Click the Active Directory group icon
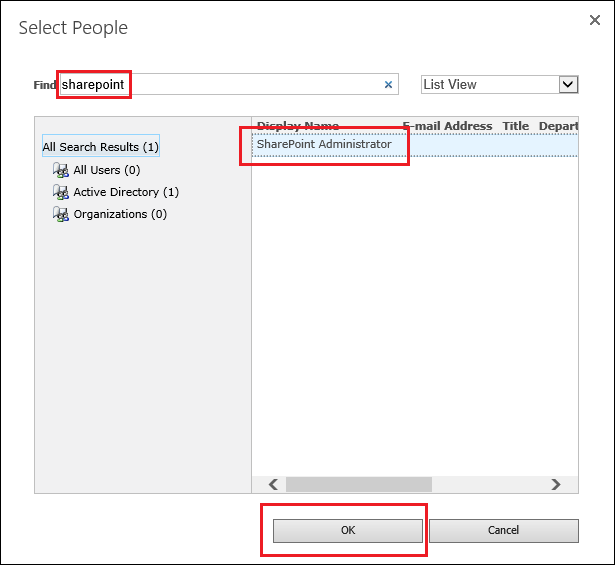Viewport: 615px width, 565px height. [x=61, y=192]
